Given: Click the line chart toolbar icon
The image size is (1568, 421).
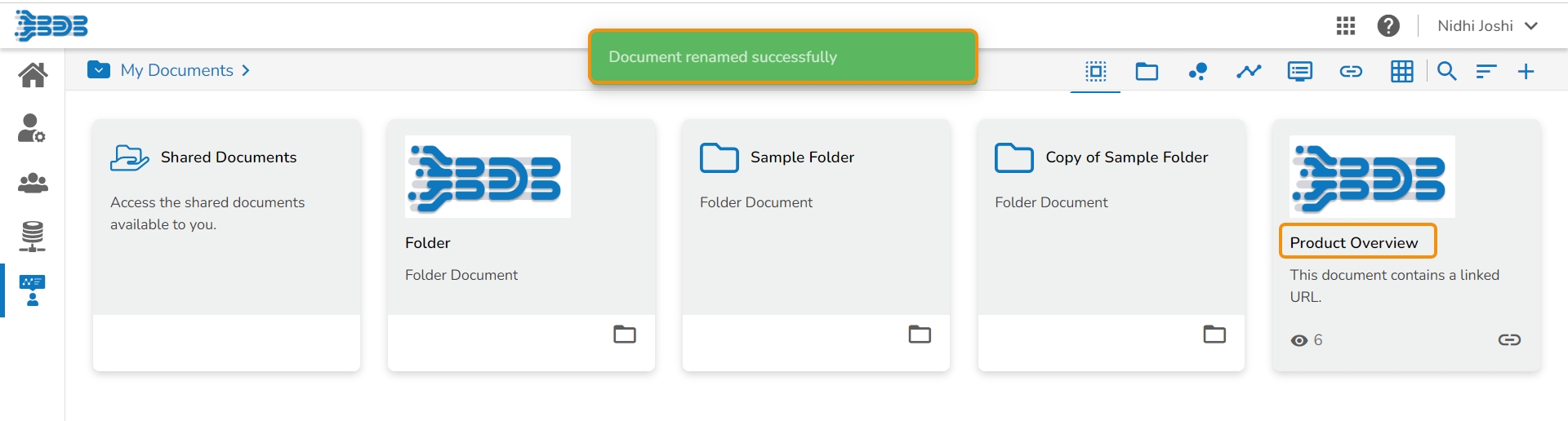Looking at the screenshot, I should [x=1249, y=71].
